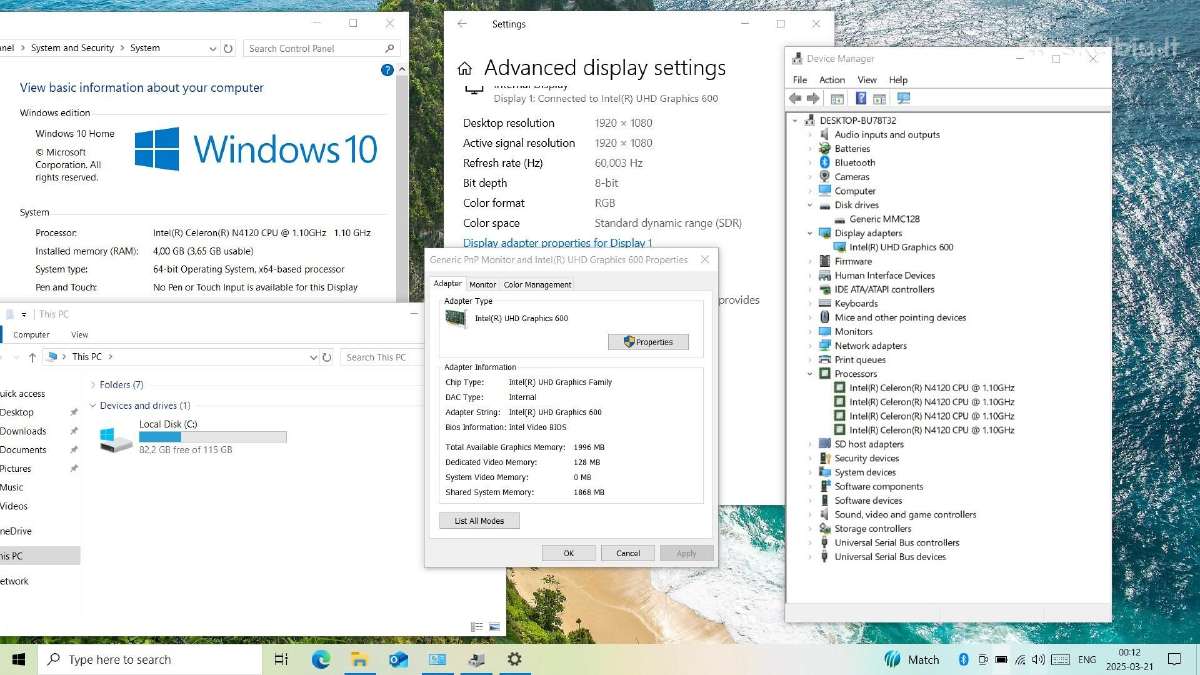Open Microsoft Edge from the taskbar

tap(321, 659)
